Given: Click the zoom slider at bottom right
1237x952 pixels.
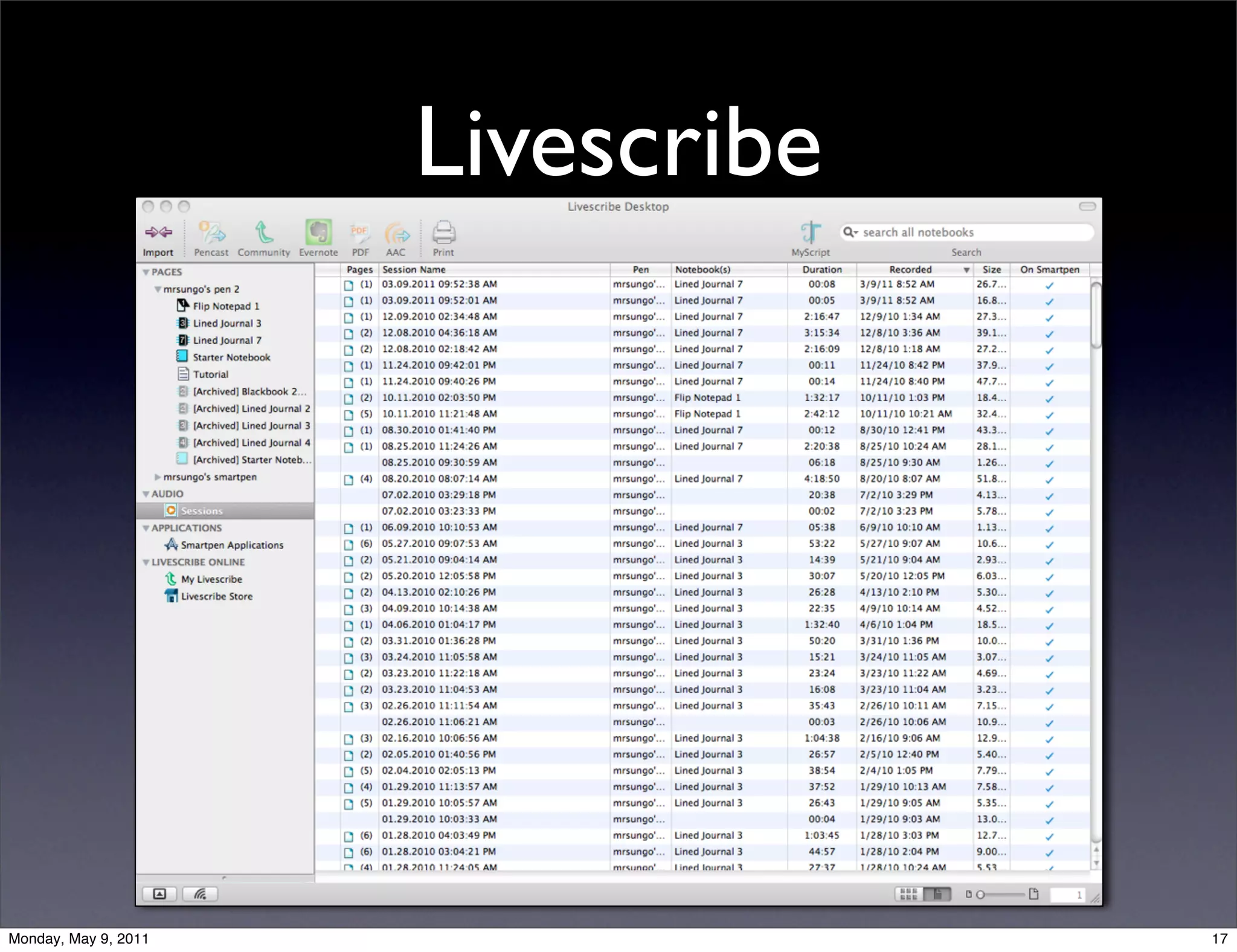Looking at the screenshot, I should pos(1001,895).
